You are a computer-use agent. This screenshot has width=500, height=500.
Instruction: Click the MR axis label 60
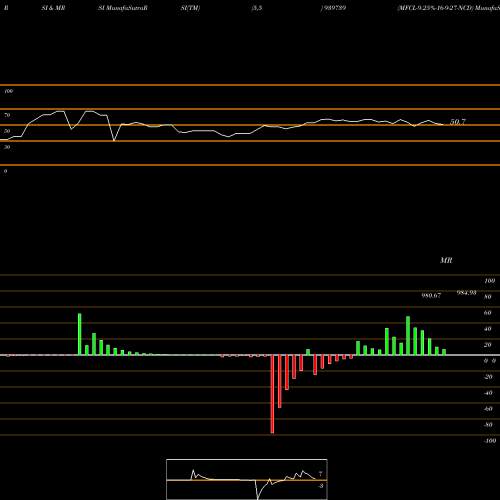click(487, 313)
